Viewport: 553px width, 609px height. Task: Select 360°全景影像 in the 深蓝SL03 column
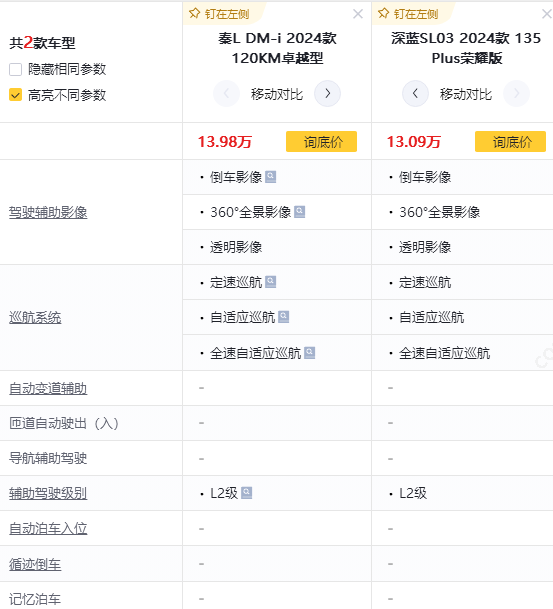[440, 212]
